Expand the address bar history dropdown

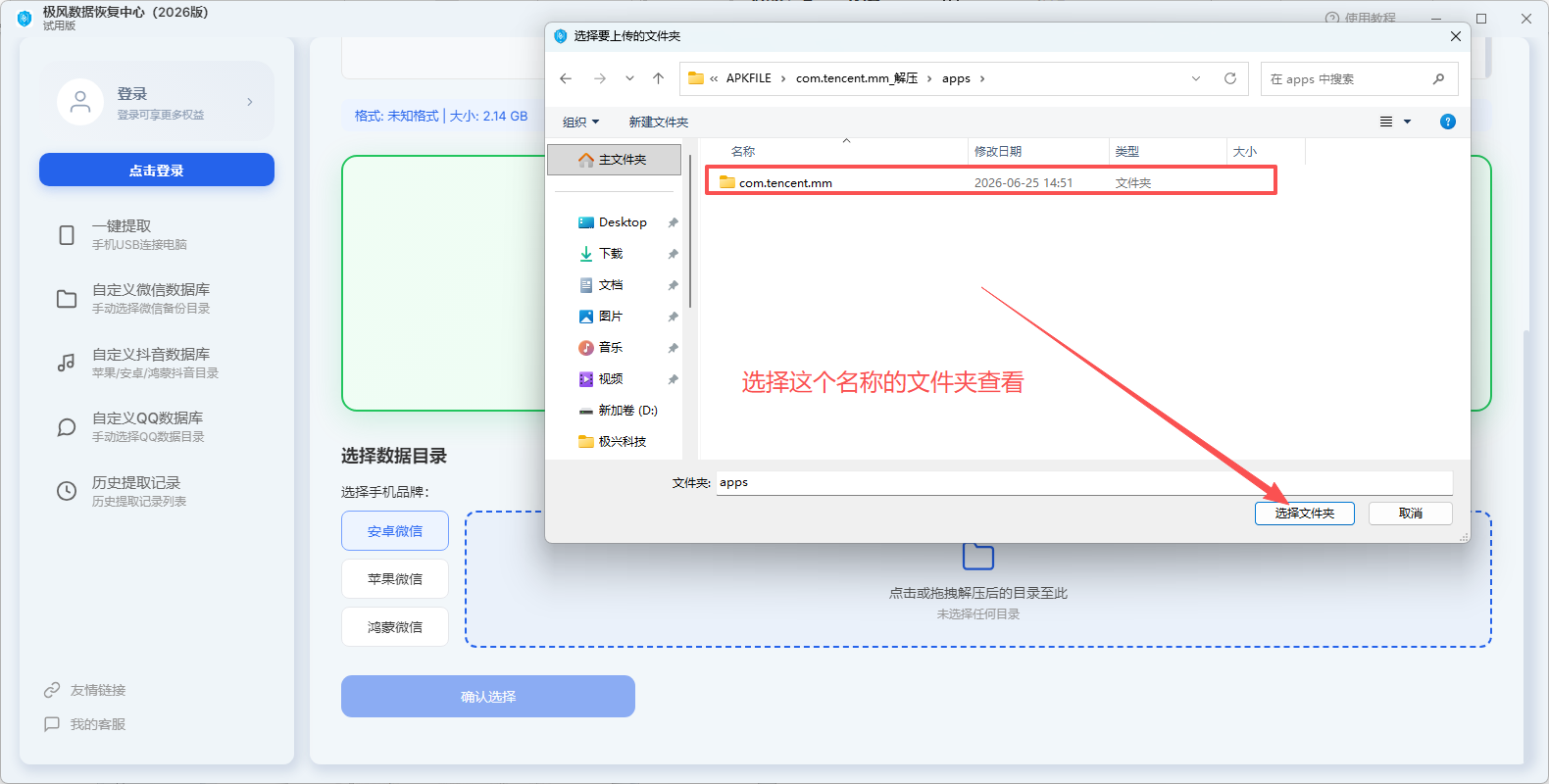(1196, 78)
